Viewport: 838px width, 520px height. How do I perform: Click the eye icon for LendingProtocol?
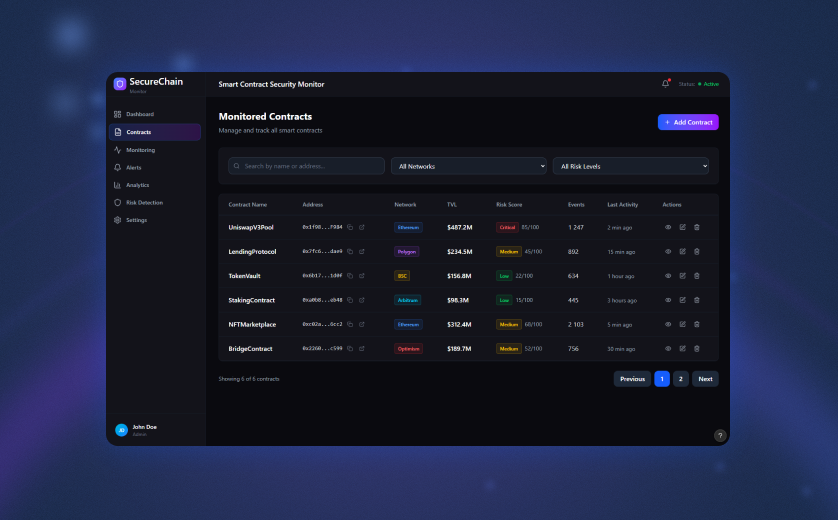[x=668, y=252]
